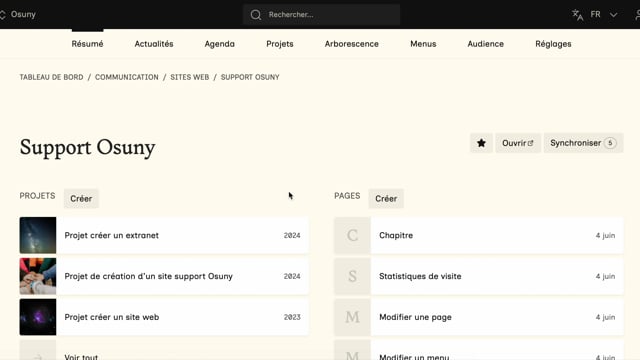Viewport: 640px width, 360px height.
Task: Open the Arborescence tab
Action: 351,44
